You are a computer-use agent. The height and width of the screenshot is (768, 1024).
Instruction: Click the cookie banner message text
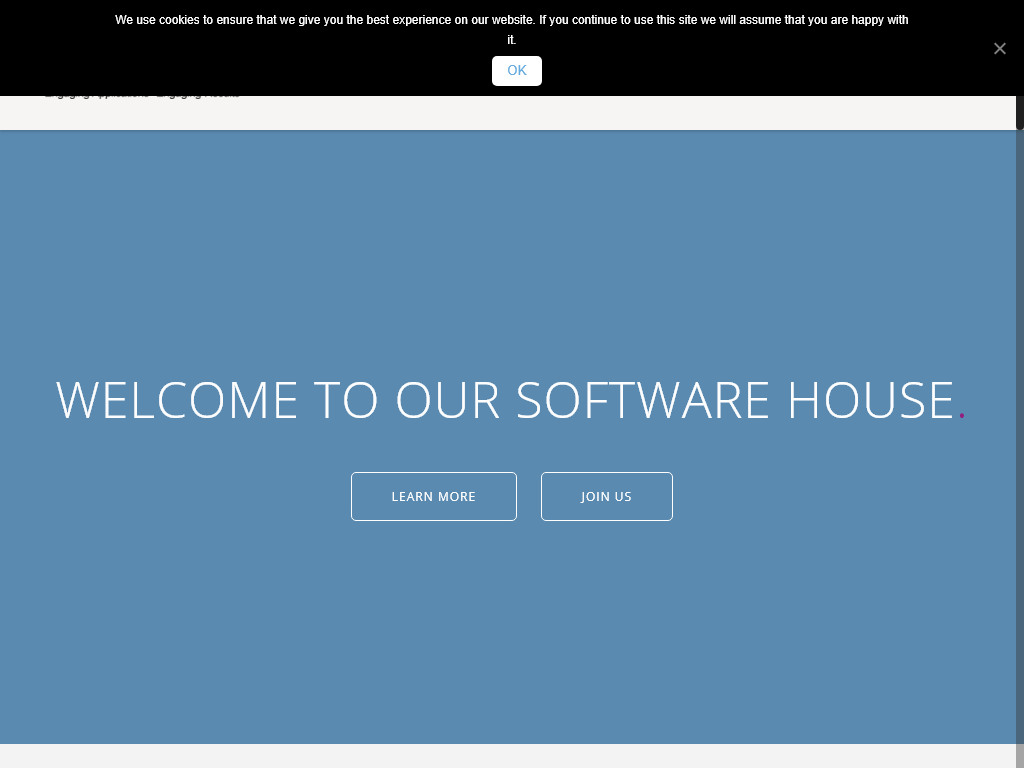tap(512, 20)
